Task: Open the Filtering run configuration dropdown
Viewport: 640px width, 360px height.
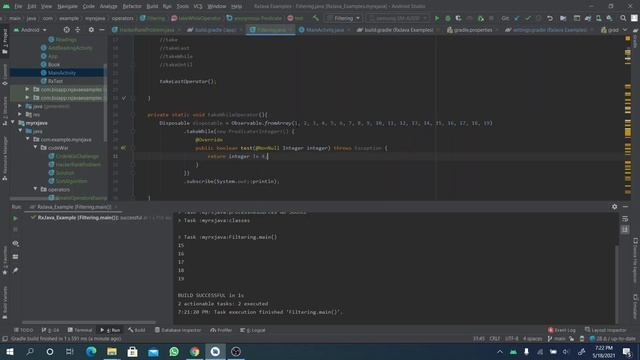Action: (344, 18)
